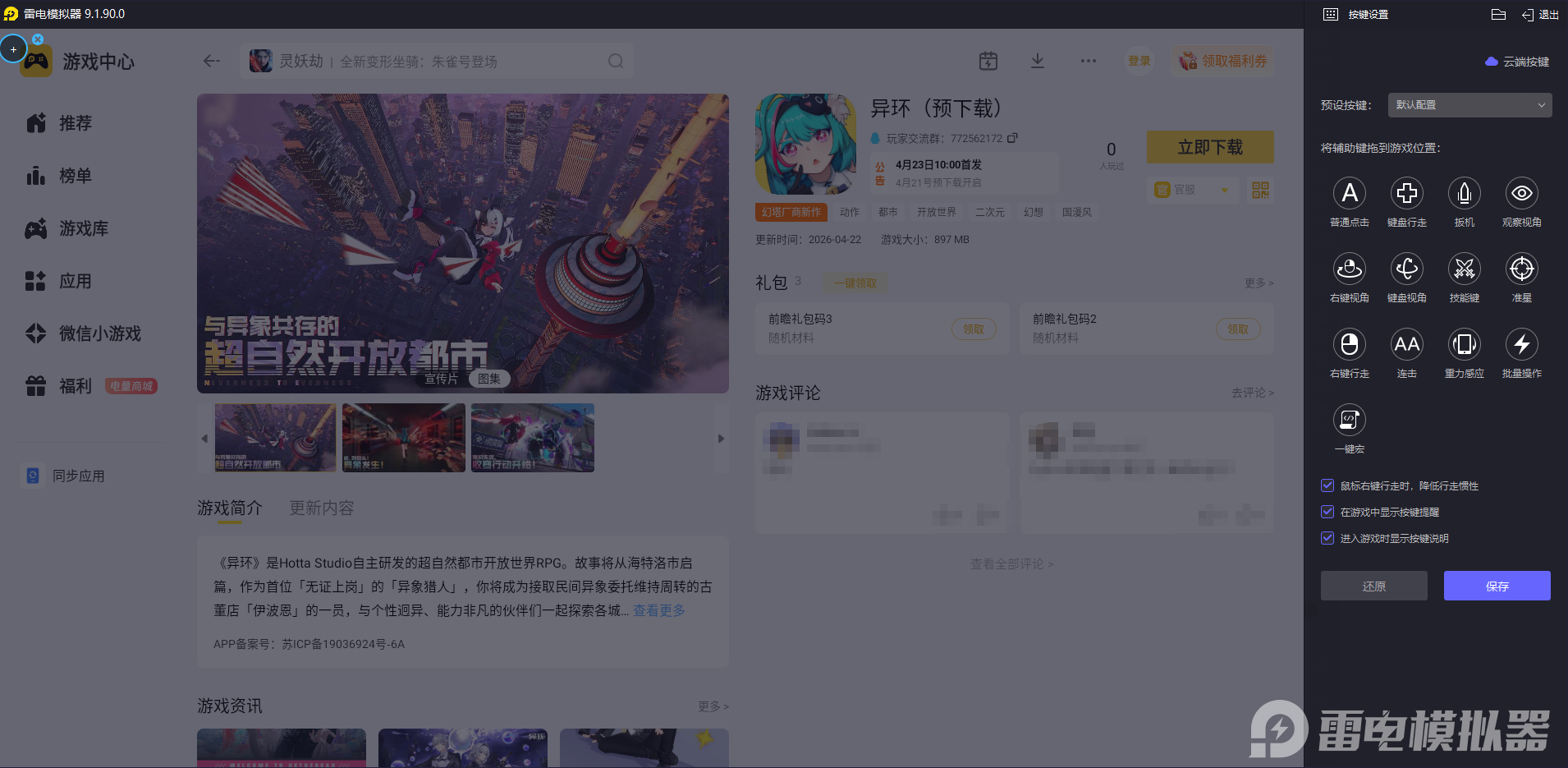Click the search magnifier icon
Screen dimensions: 1568x768
(616, 61)
